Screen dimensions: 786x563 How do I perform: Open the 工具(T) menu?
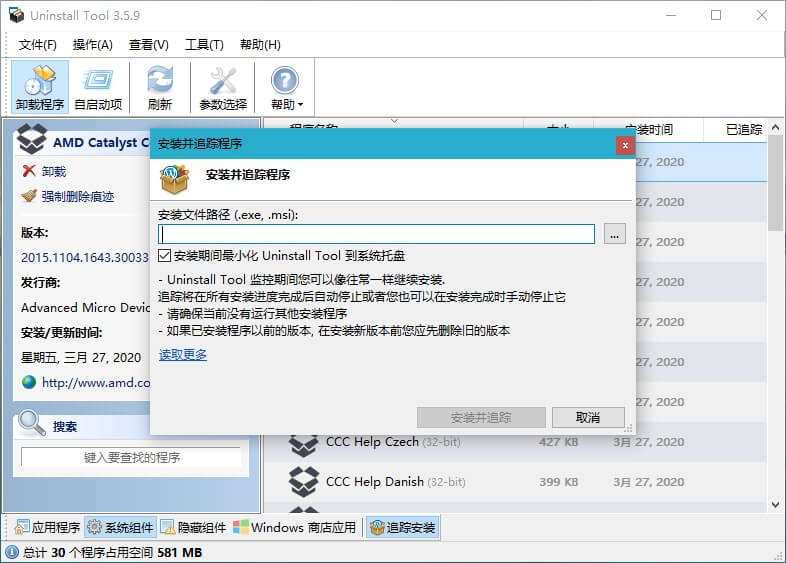pos(205,45)
